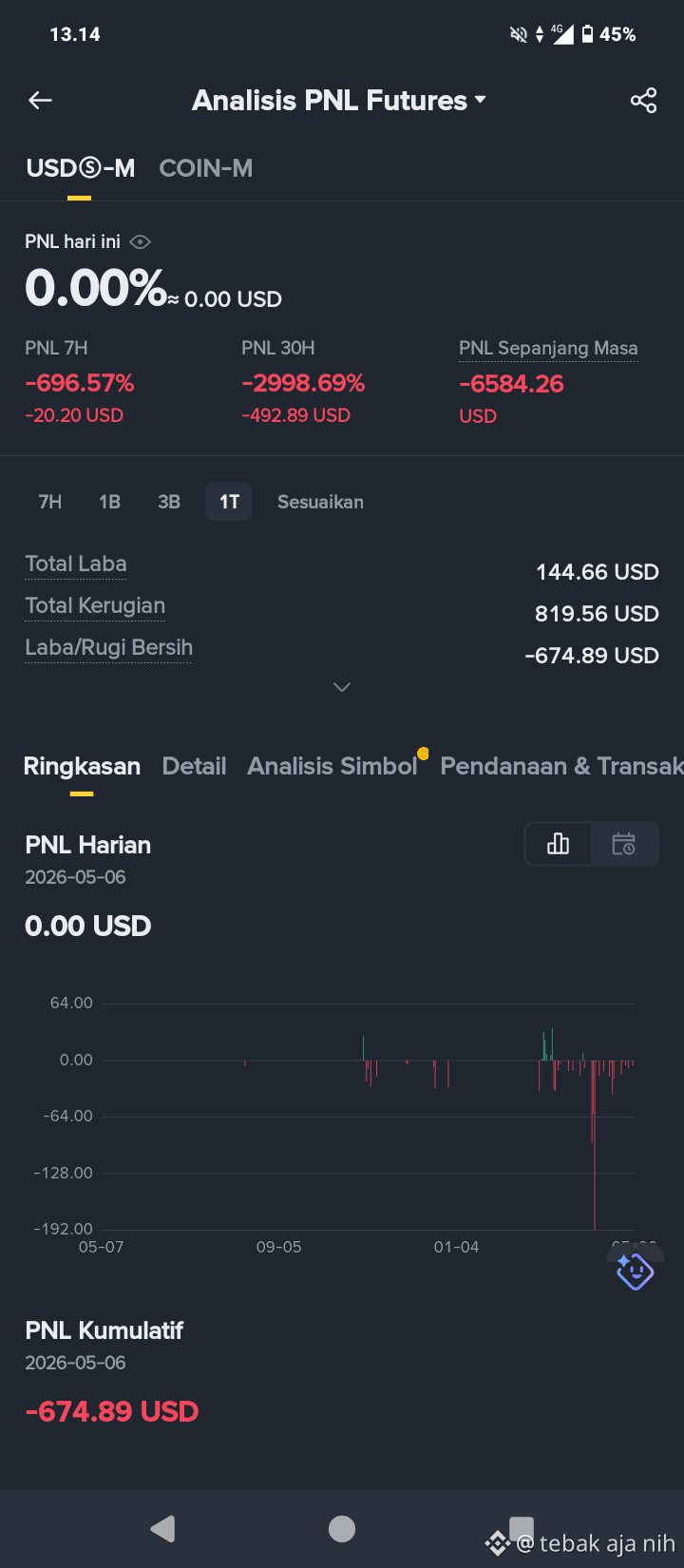The height and width of the screenshot is (1568, 684).
Task: Expand the profit summary chevron
Action: click(x=342, y=687)
